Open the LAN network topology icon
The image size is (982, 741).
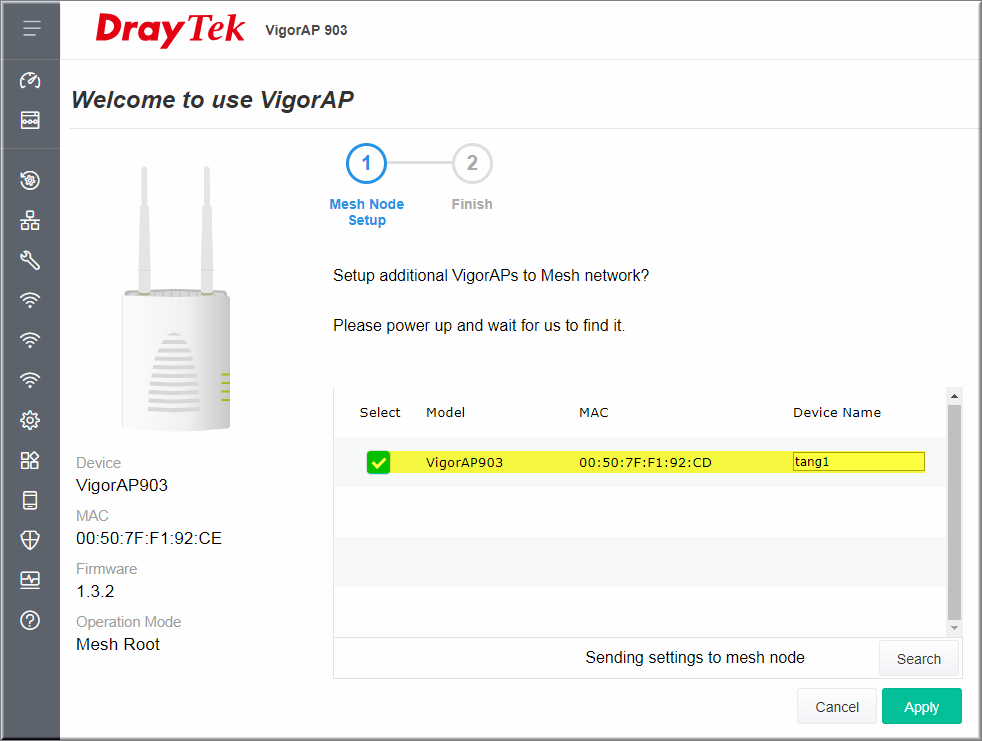(30, 220)
